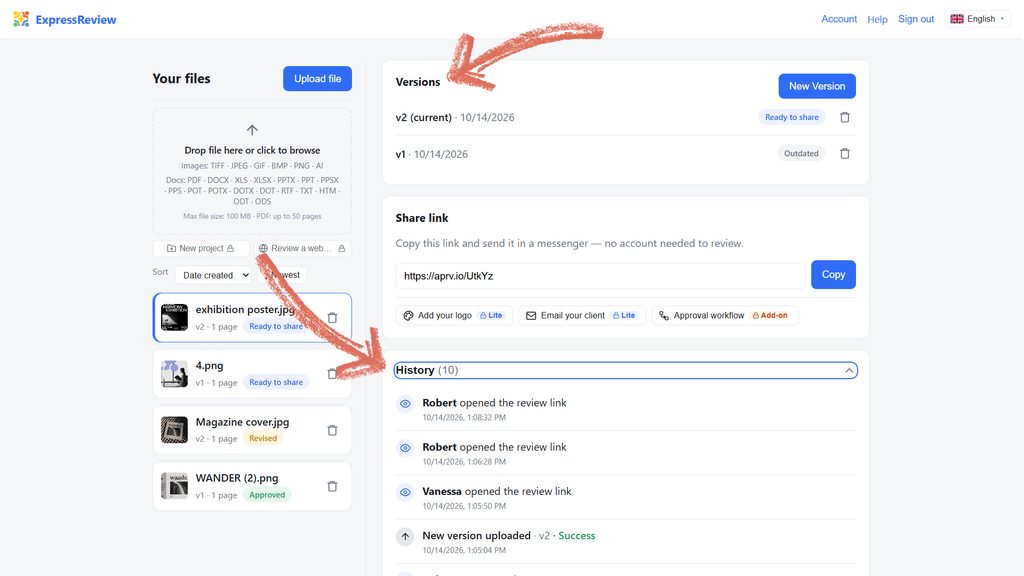Click the envelope icon on Email your client

[x=531, y=315]
